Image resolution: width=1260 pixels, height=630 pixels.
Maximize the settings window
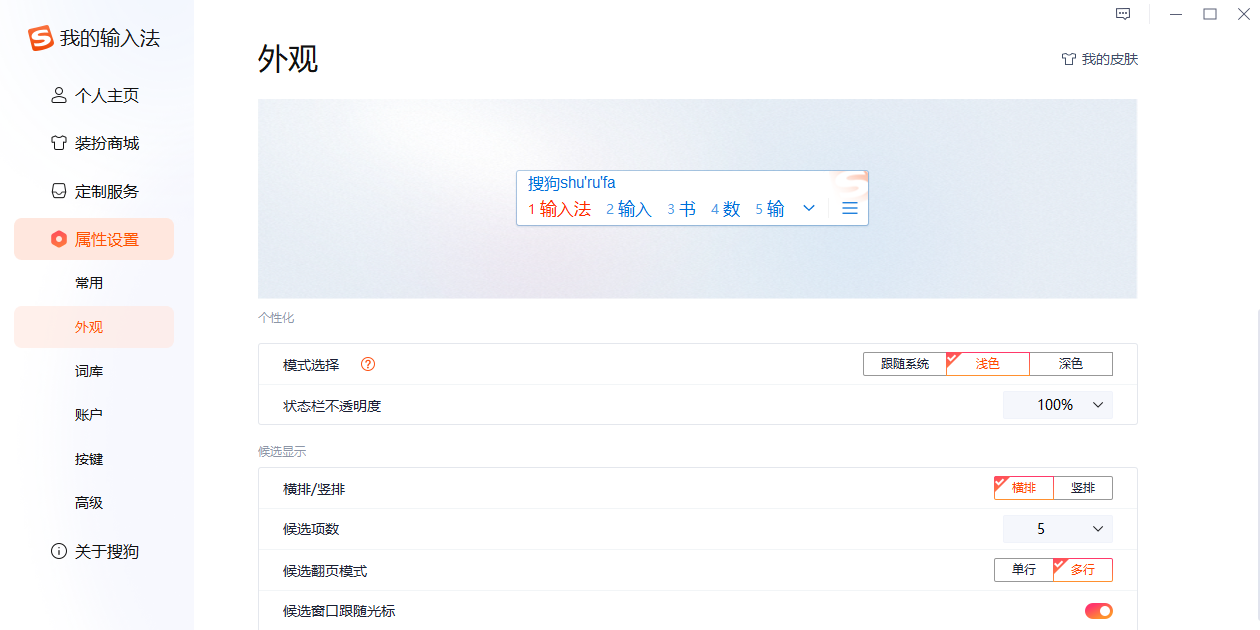click(x=1210, y=14)
